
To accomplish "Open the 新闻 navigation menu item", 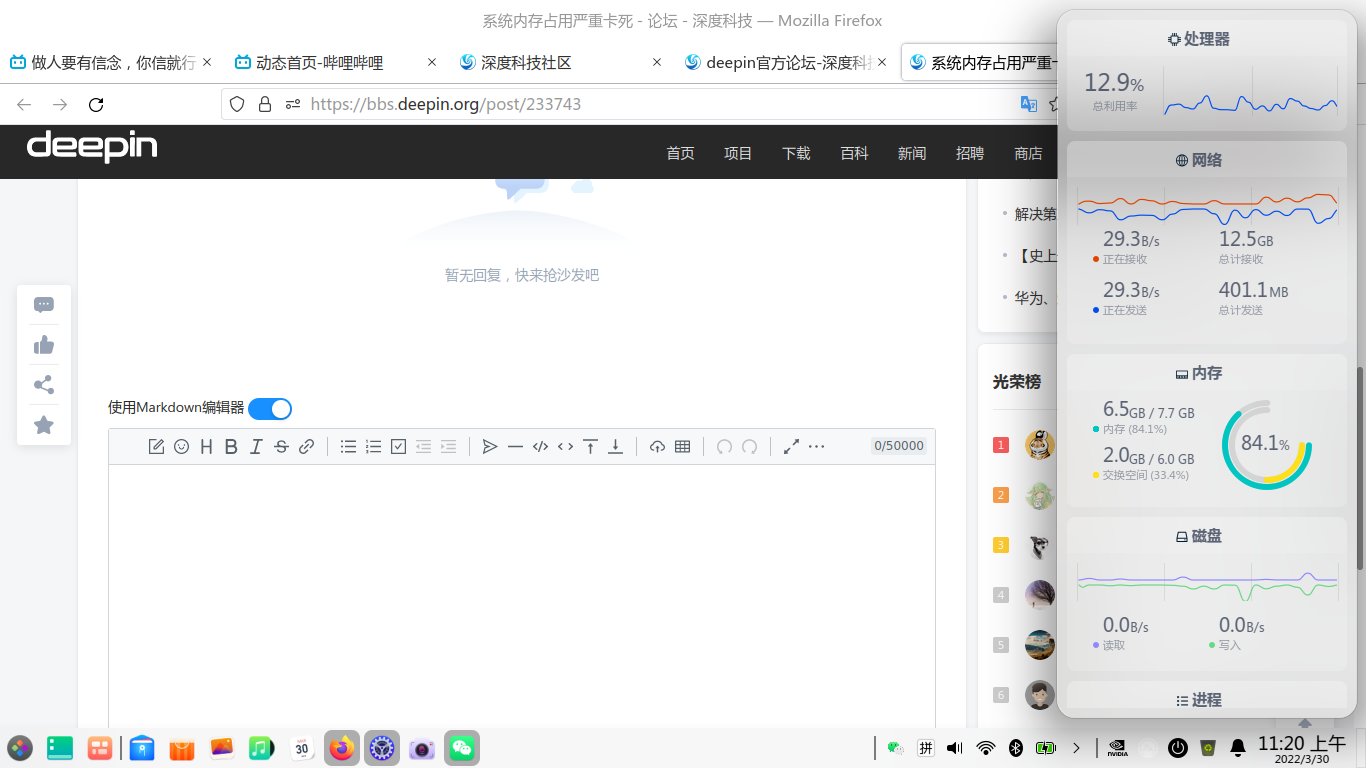I will [x=912, y=153].
